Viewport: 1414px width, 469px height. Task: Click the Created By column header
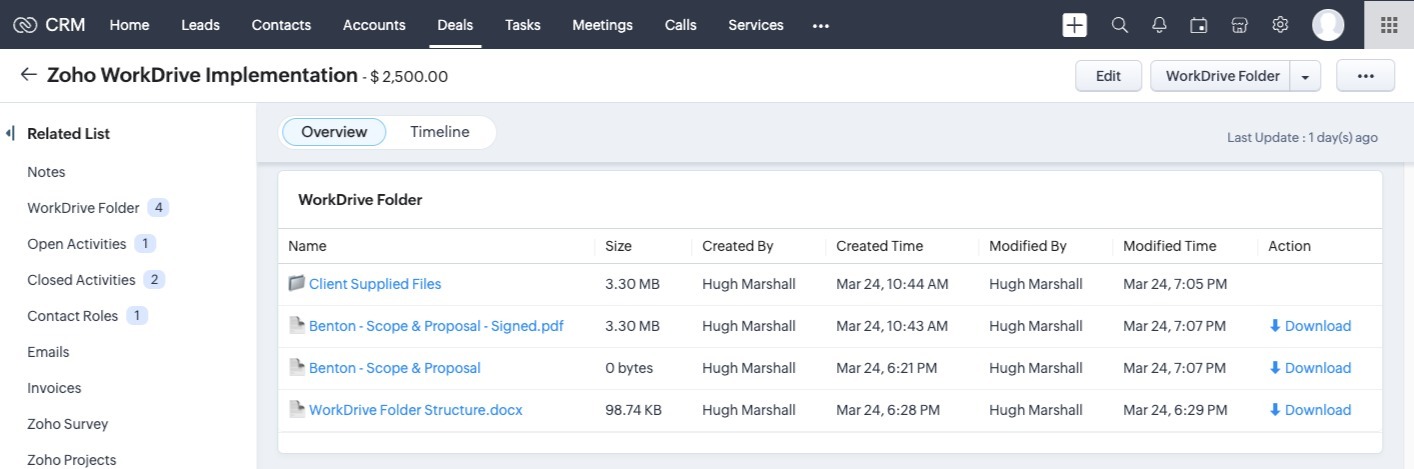[738, 246]
